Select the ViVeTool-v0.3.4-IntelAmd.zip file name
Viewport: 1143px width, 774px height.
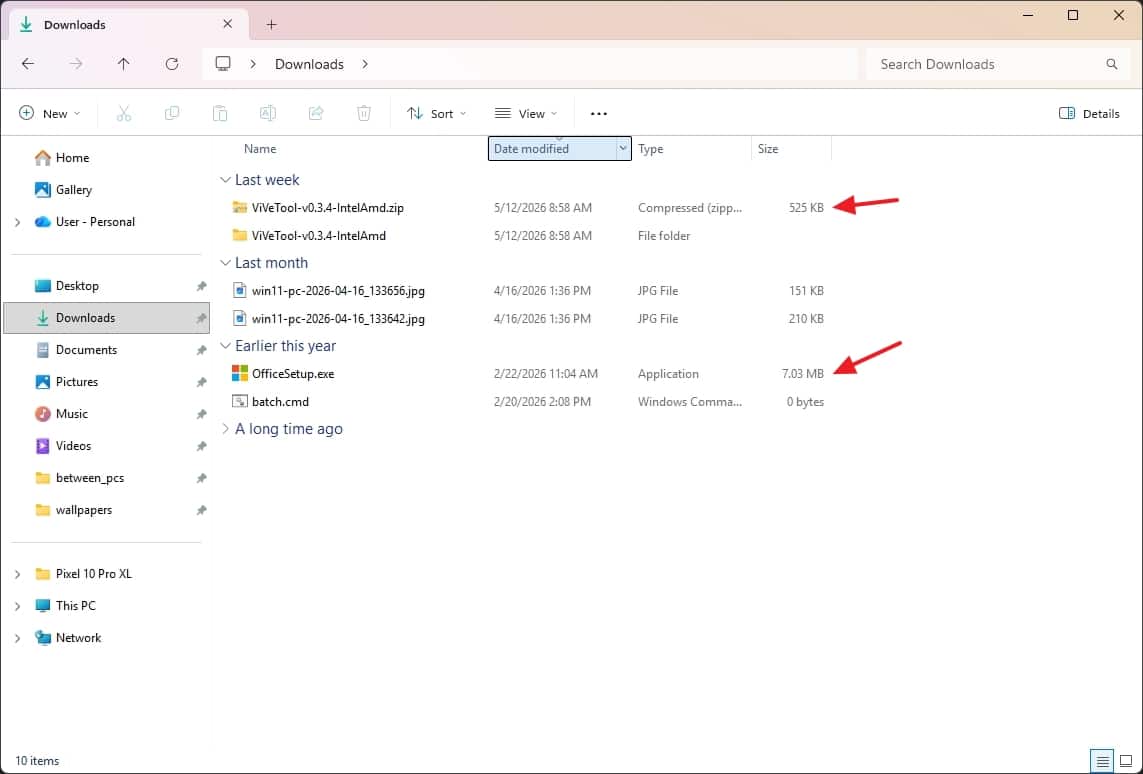(x=327, y=207)
